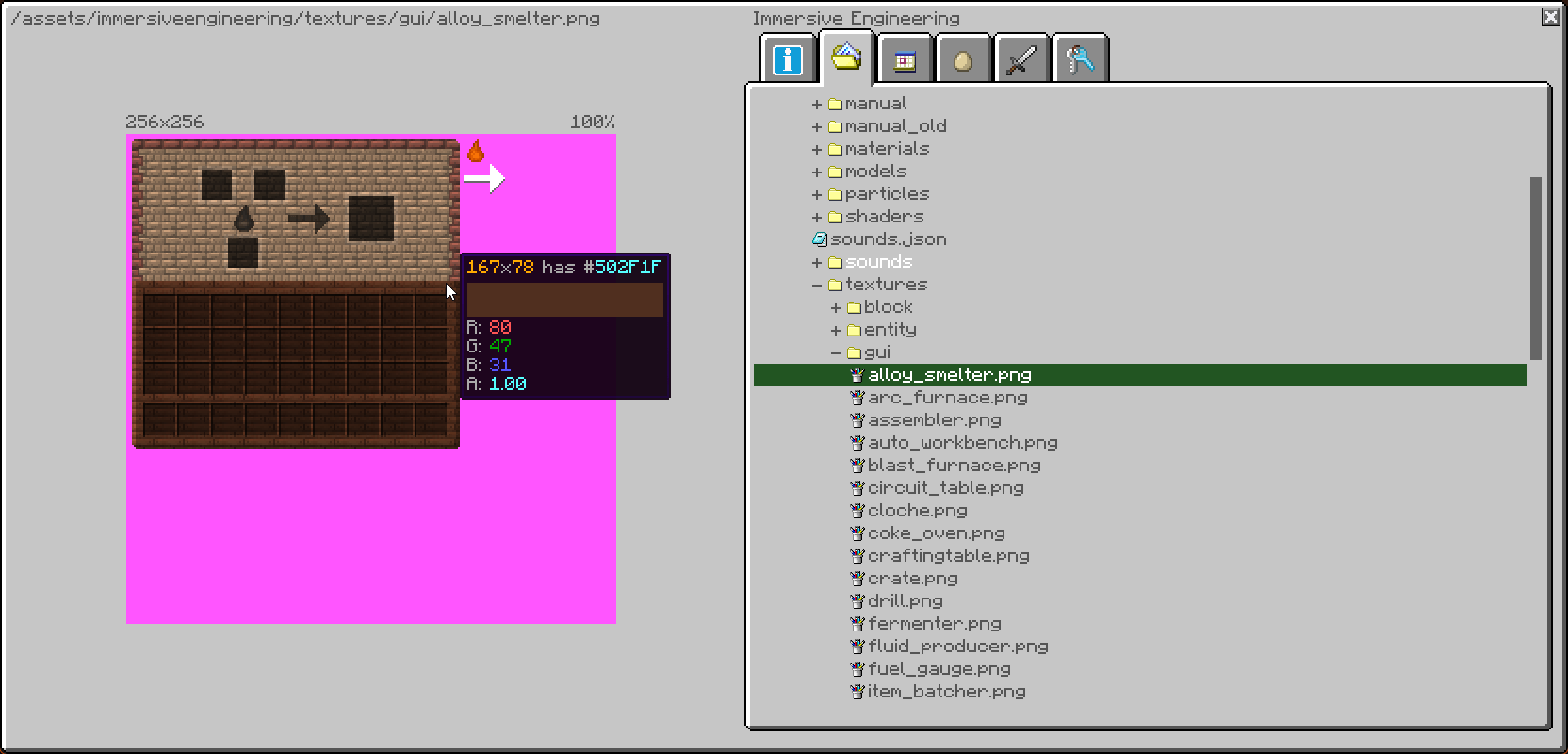
Task: Expand the block folder
Action: click(836, 307)
